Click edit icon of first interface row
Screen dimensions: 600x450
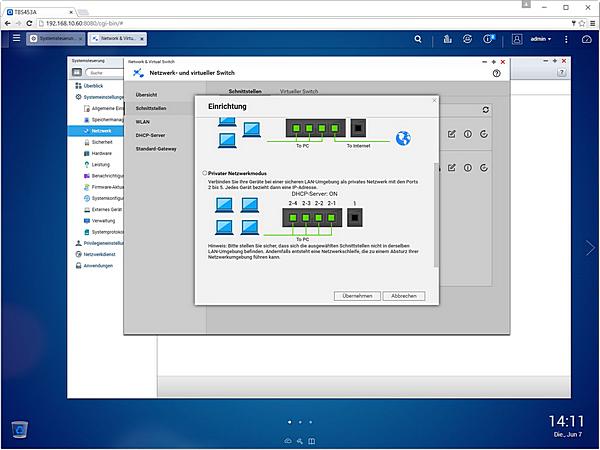point(452,134)
